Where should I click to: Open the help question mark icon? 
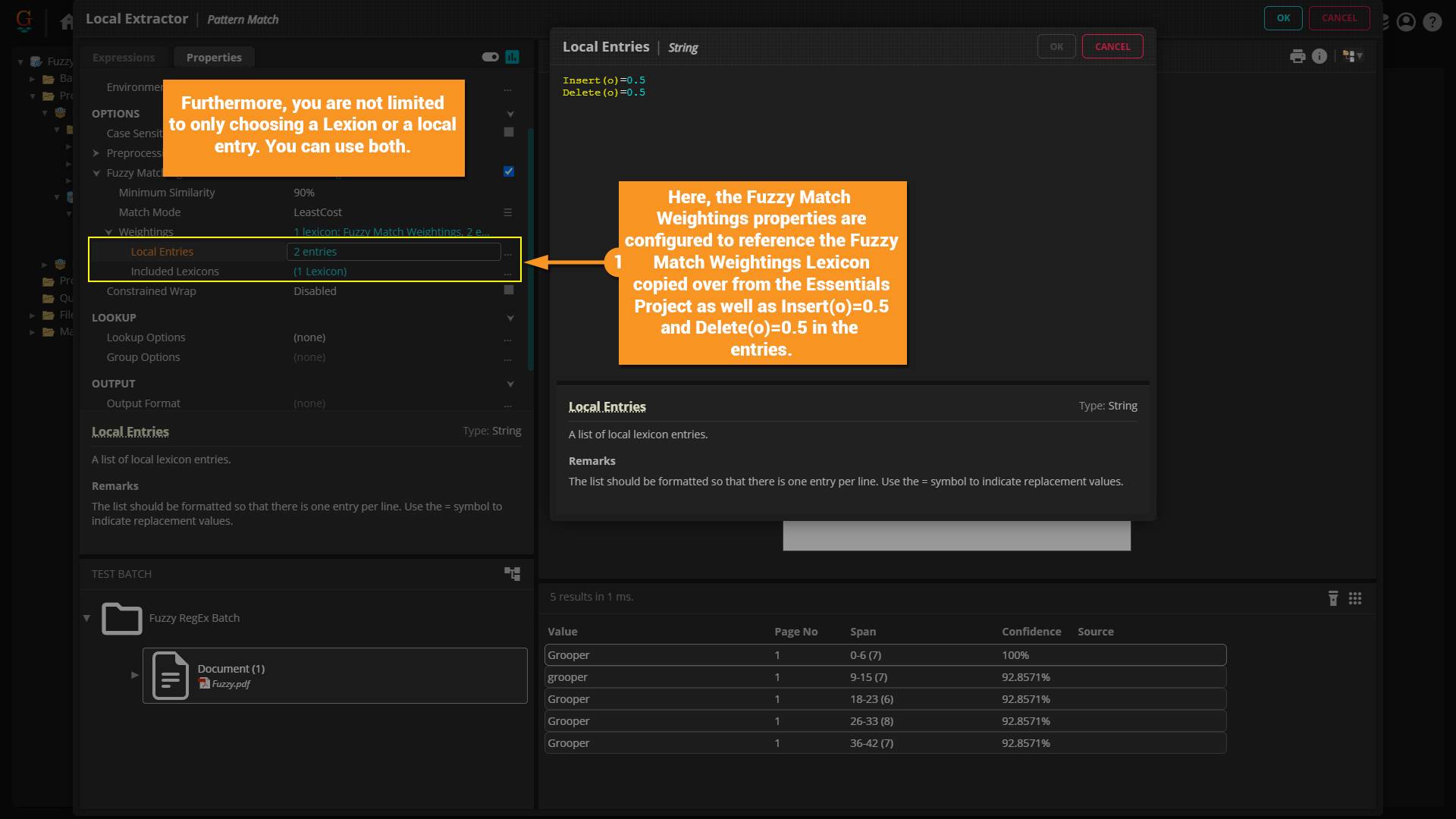point(1432,22)
